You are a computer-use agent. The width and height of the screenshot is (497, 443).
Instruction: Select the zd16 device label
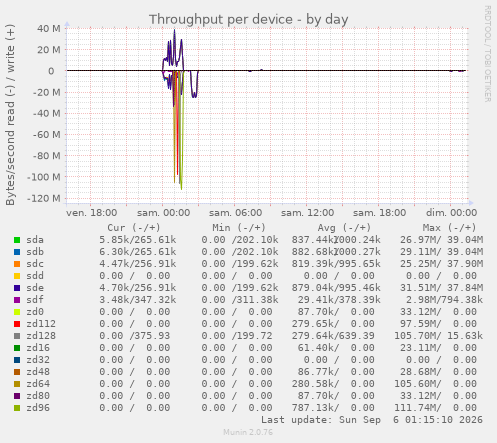tap(38, 348)
